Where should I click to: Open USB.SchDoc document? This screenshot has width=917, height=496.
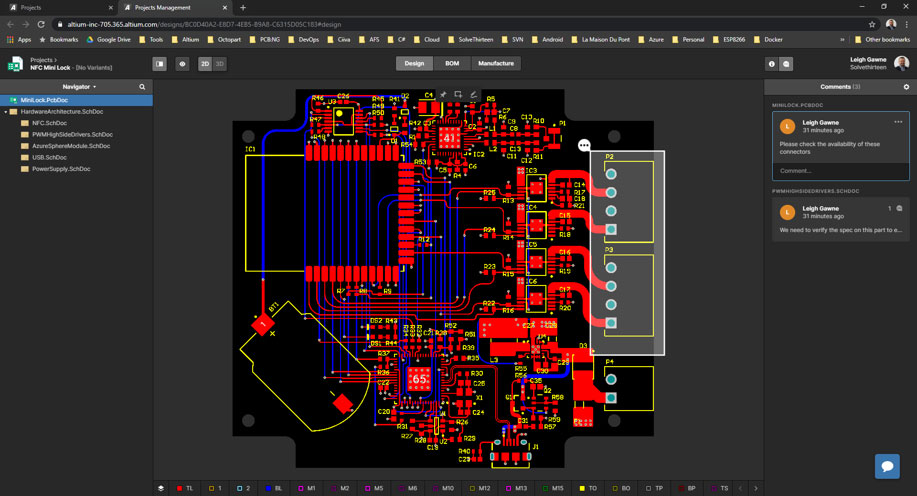click(x=49, y=157)
